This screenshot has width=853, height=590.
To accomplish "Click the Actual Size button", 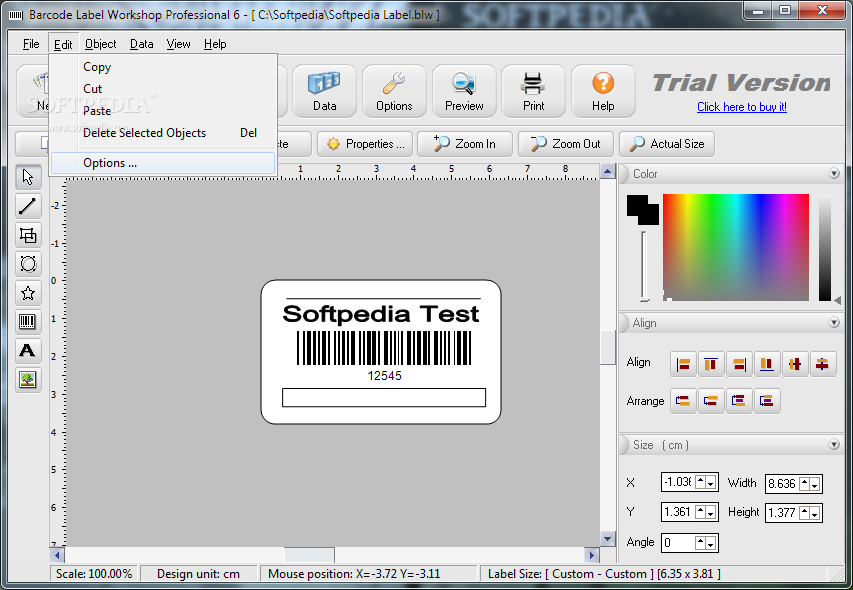I will pos(667,144).
